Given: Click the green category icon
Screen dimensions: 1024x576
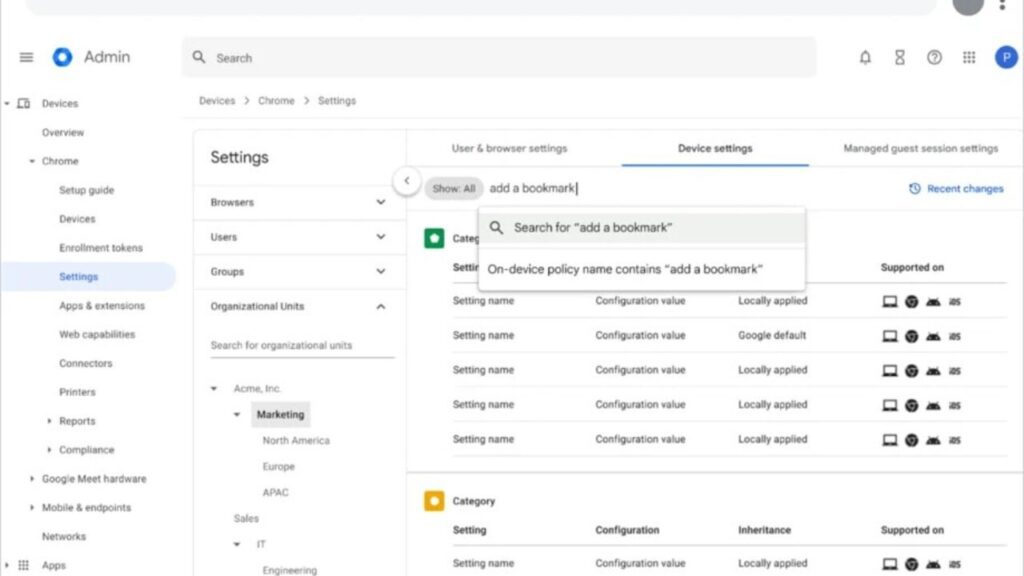Looking at the screenshot, I should tap(434, 238).
